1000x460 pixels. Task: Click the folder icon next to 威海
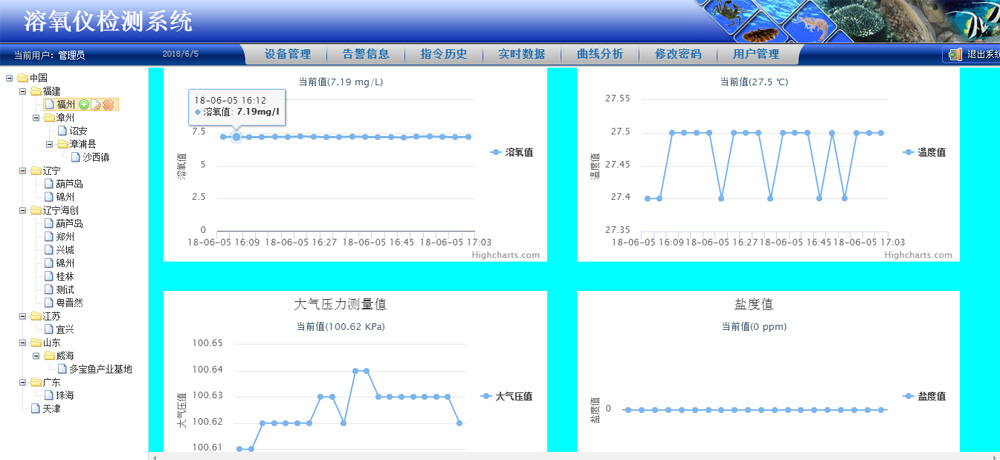click(48, 356)
